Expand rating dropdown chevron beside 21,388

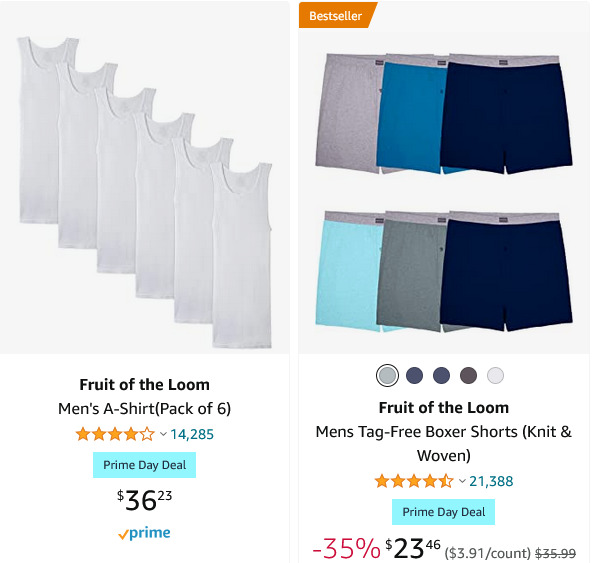tap(462, 481)
